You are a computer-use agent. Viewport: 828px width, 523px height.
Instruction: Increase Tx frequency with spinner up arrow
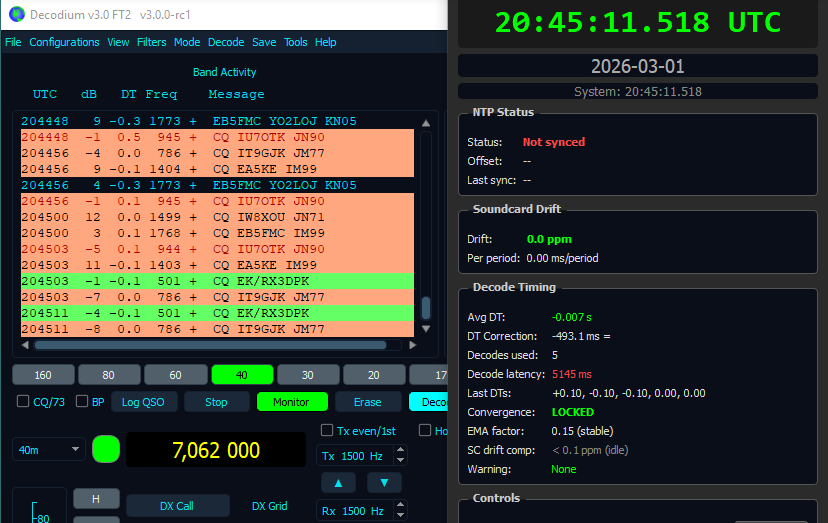click(x=402, y=451)
